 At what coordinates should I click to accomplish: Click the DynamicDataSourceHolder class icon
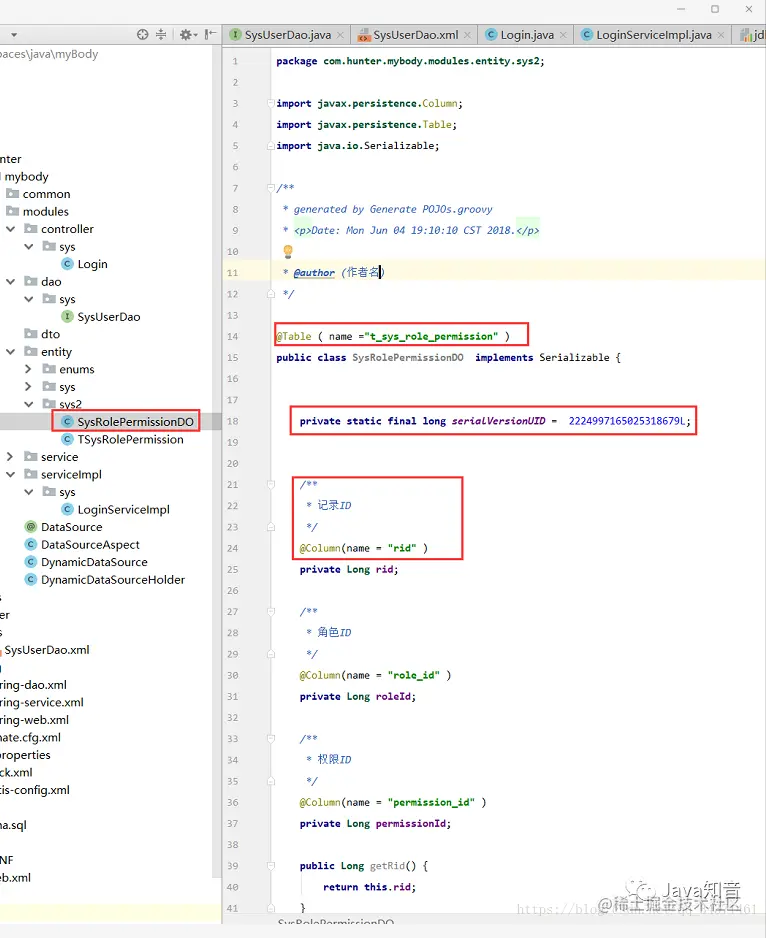[x=31, y=580]
